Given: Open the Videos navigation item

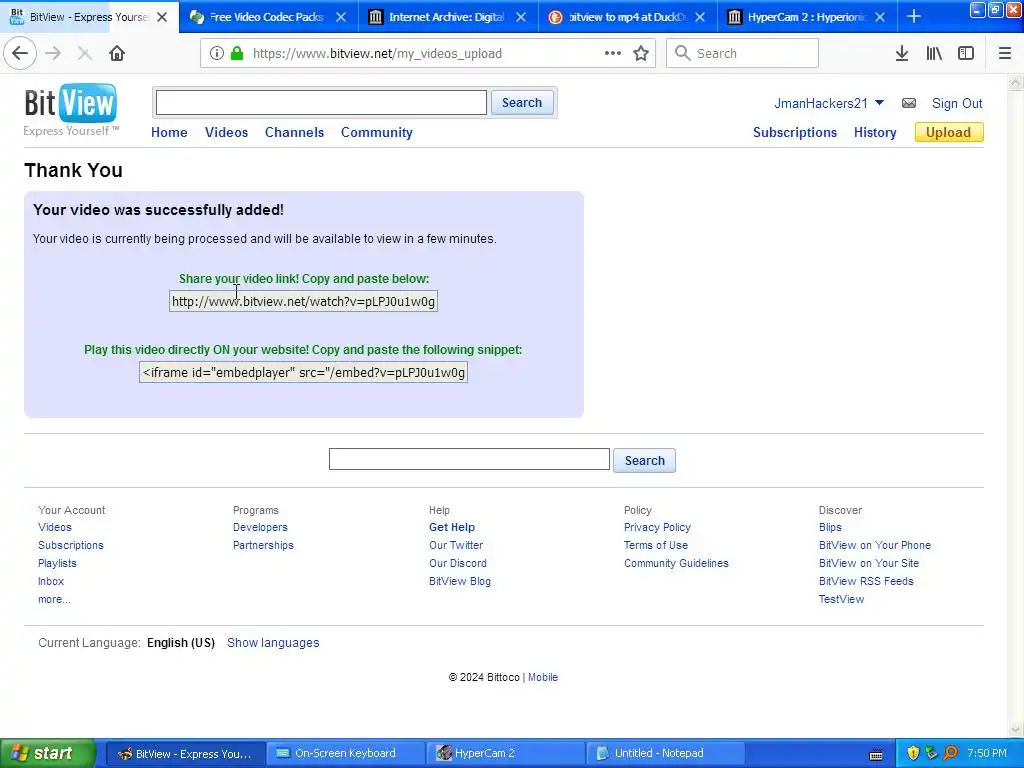Looking at the screenshot, I should [226, 132].
